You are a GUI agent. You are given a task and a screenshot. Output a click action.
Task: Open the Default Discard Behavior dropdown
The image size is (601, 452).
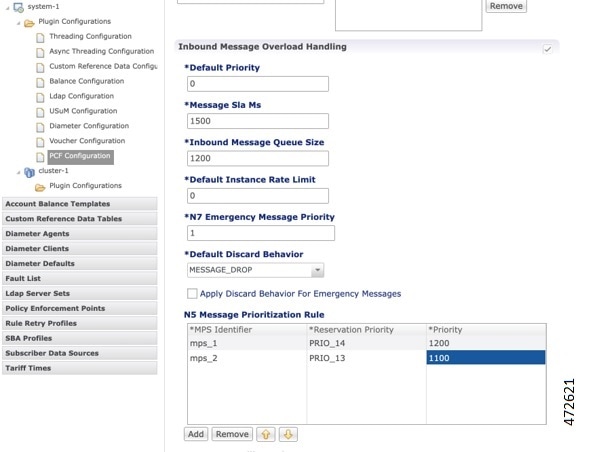point(317,270)
